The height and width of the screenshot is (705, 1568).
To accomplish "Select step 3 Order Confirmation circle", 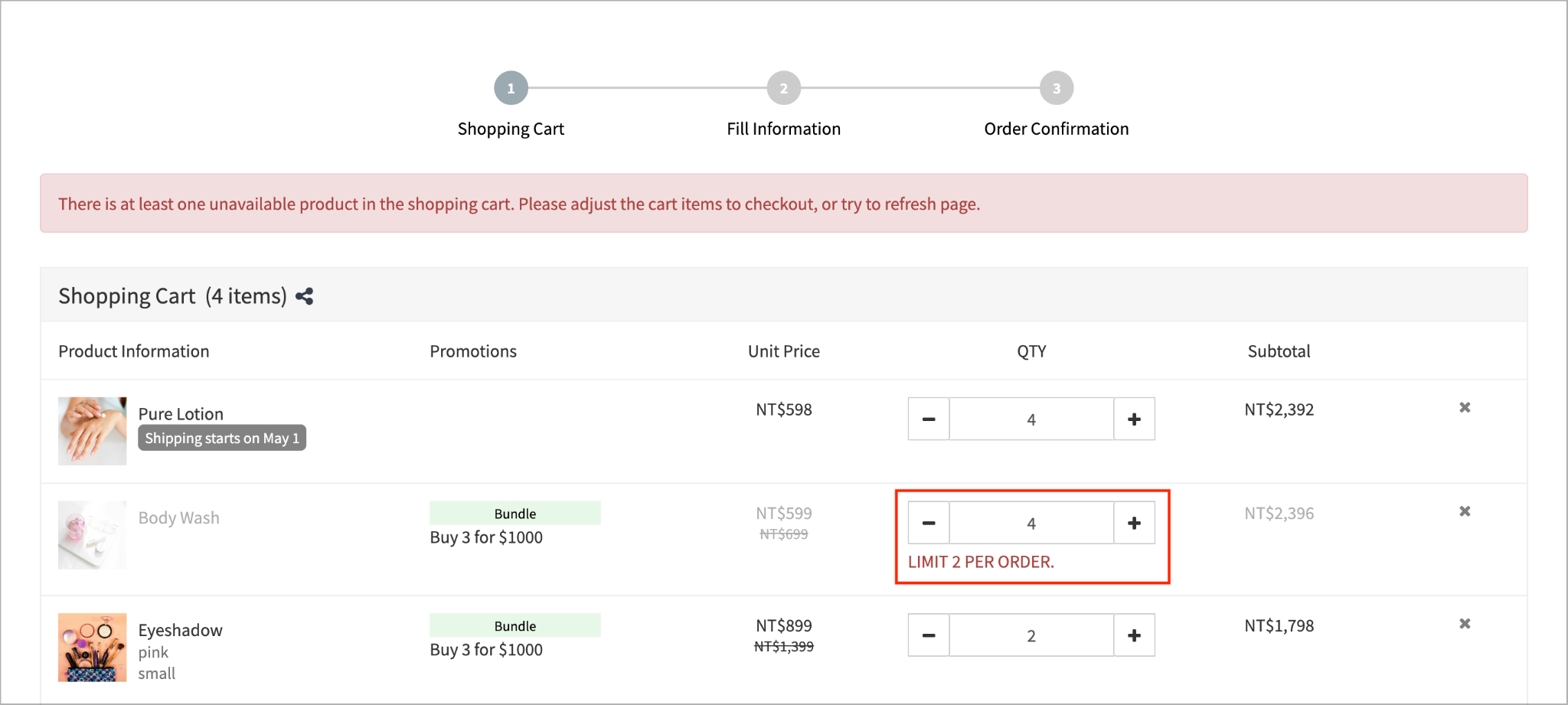I will coord(1057,88).
